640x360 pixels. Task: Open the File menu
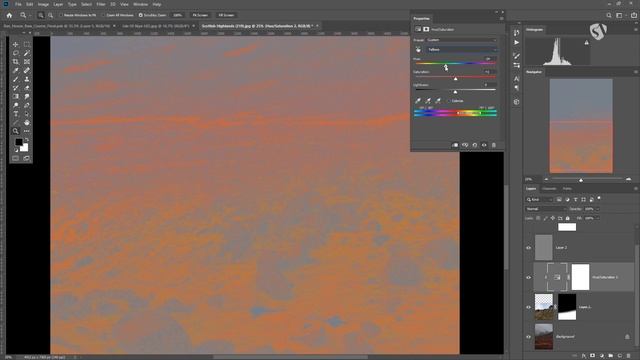pyautogui.click(x=18, y=4)
